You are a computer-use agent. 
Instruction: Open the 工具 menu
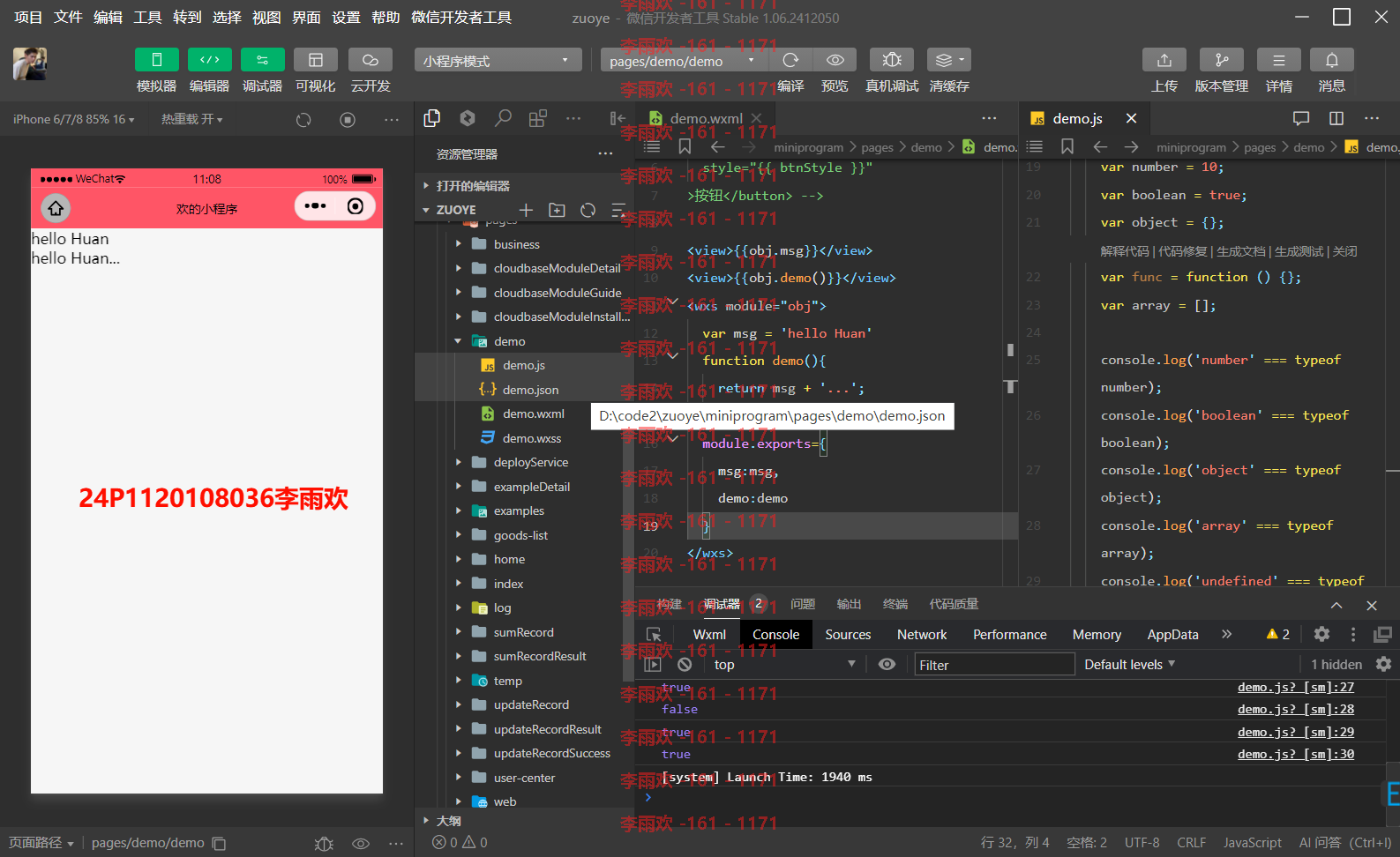click(x=147, y=18)
